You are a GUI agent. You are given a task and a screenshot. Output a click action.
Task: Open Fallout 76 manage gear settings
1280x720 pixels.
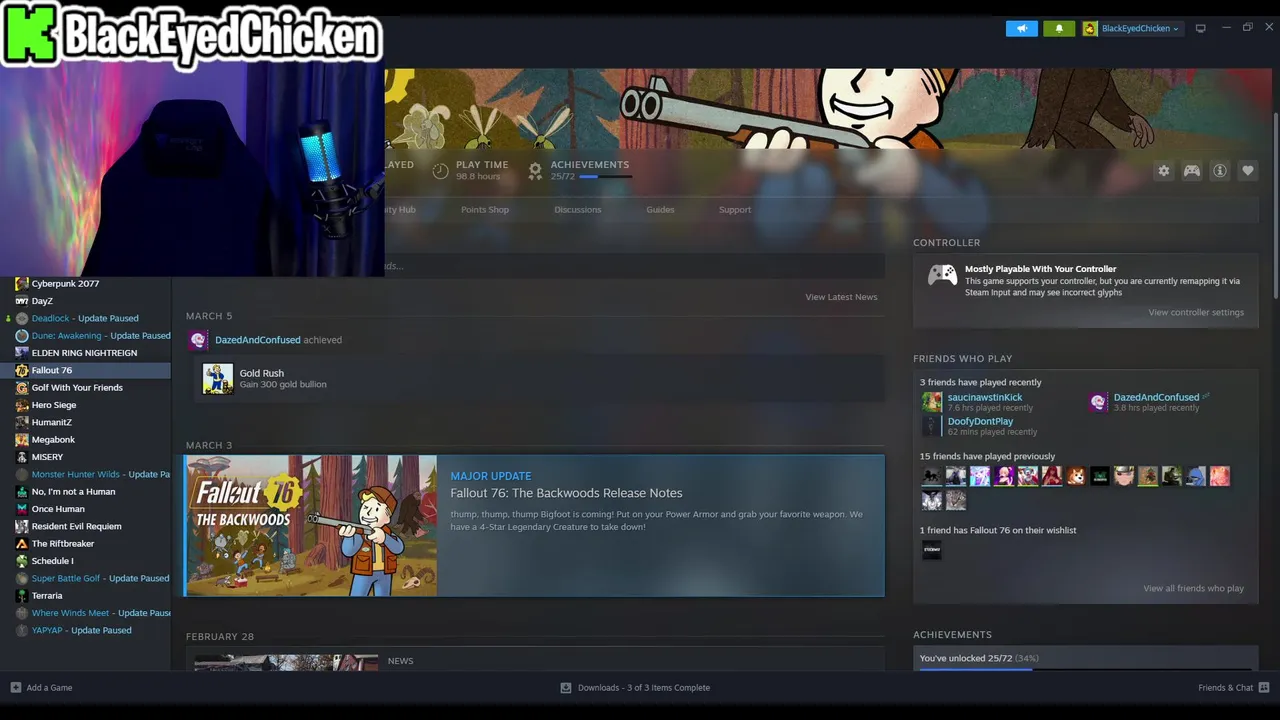click(x=1163, y=171)
